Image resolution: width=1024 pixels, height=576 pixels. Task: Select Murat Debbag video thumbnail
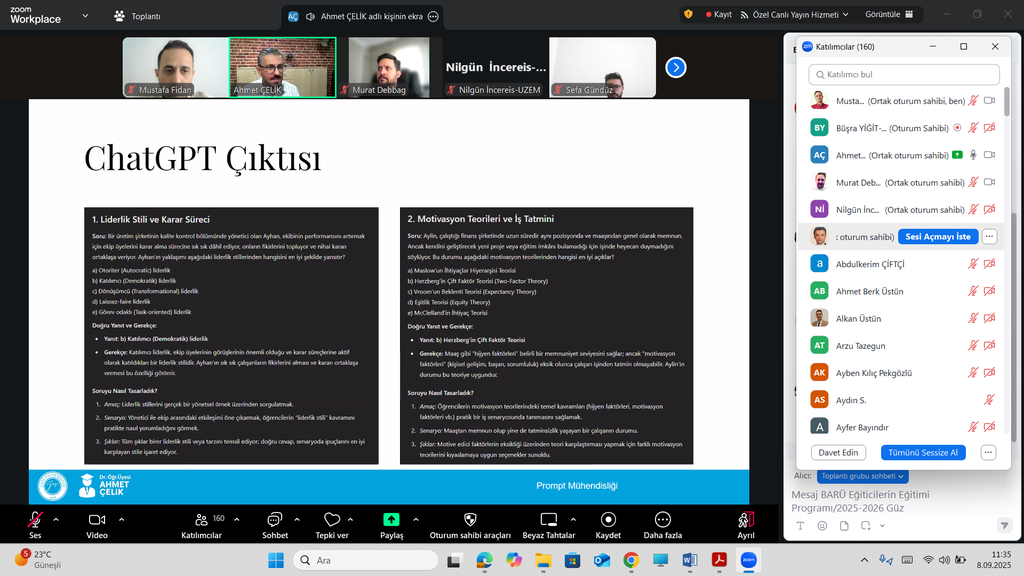coord(389,67)
